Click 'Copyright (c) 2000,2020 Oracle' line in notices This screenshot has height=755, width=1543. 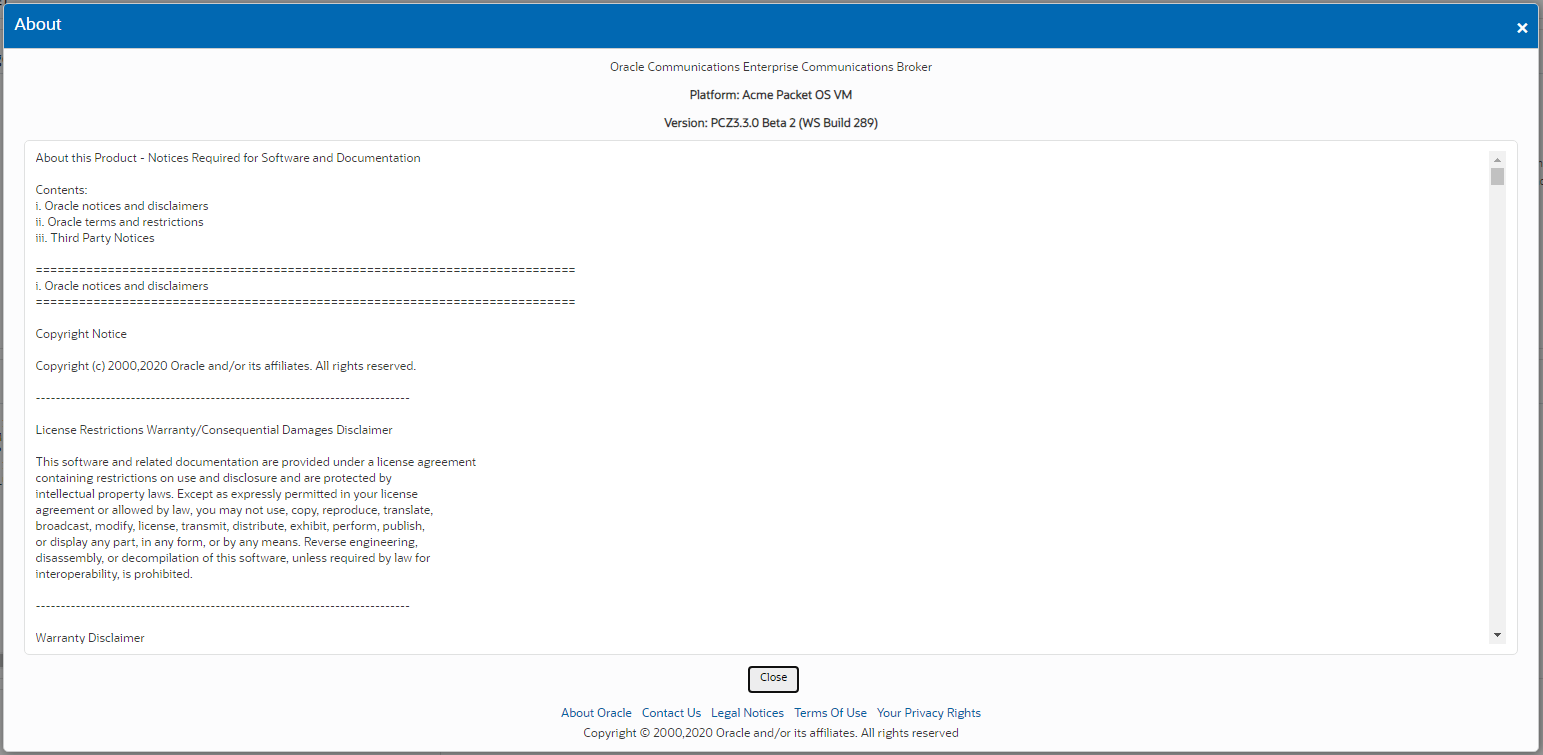tap(226, 366)
